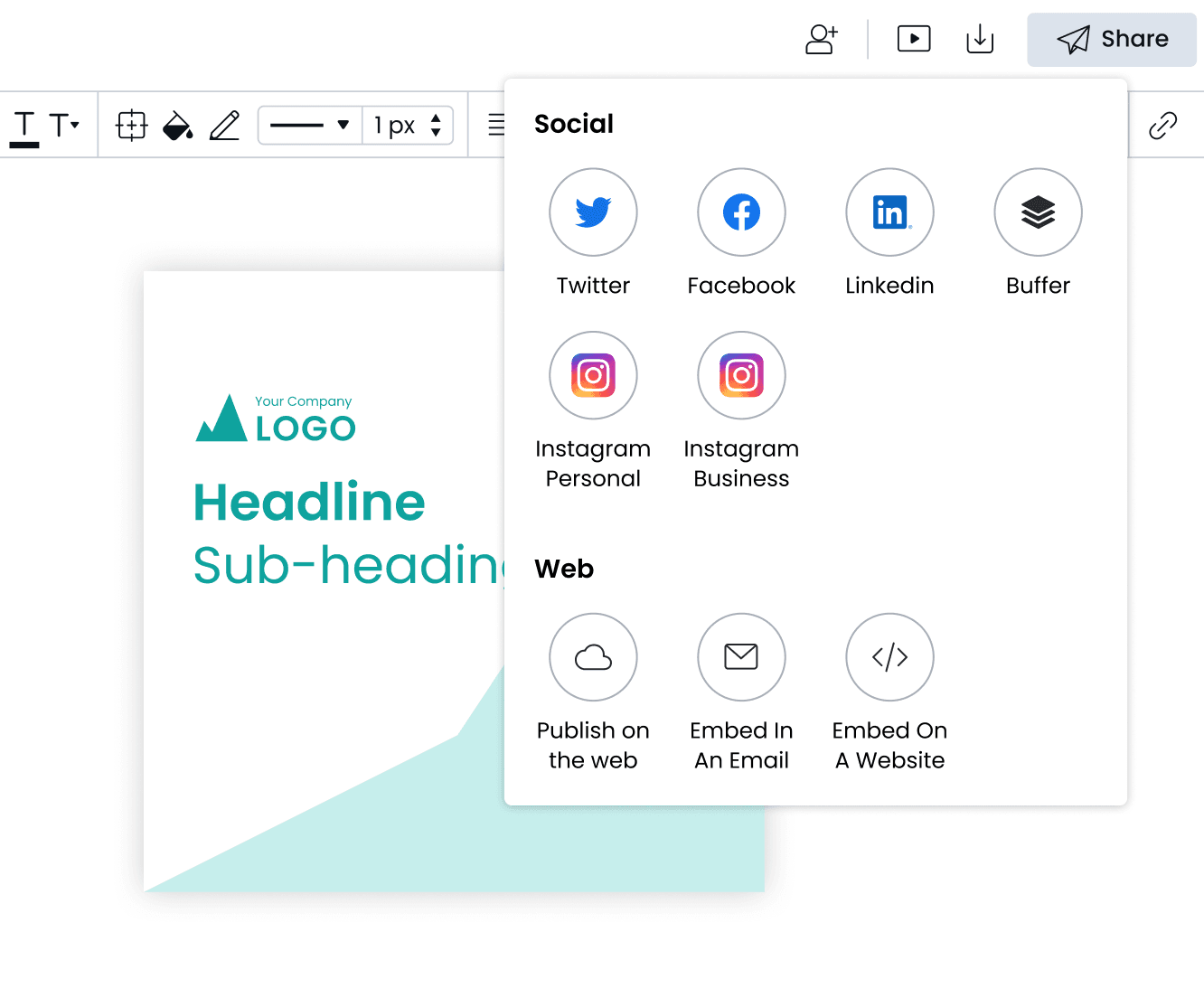Choose Instagram Personal sharing

pos(593,375)
